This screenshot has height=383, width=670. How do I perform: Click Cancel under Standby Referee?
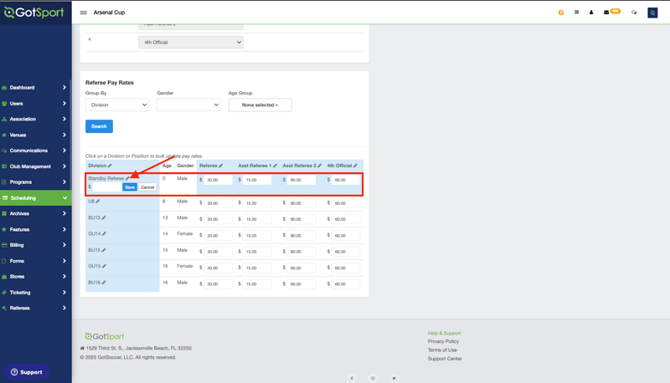pos(147,187)
